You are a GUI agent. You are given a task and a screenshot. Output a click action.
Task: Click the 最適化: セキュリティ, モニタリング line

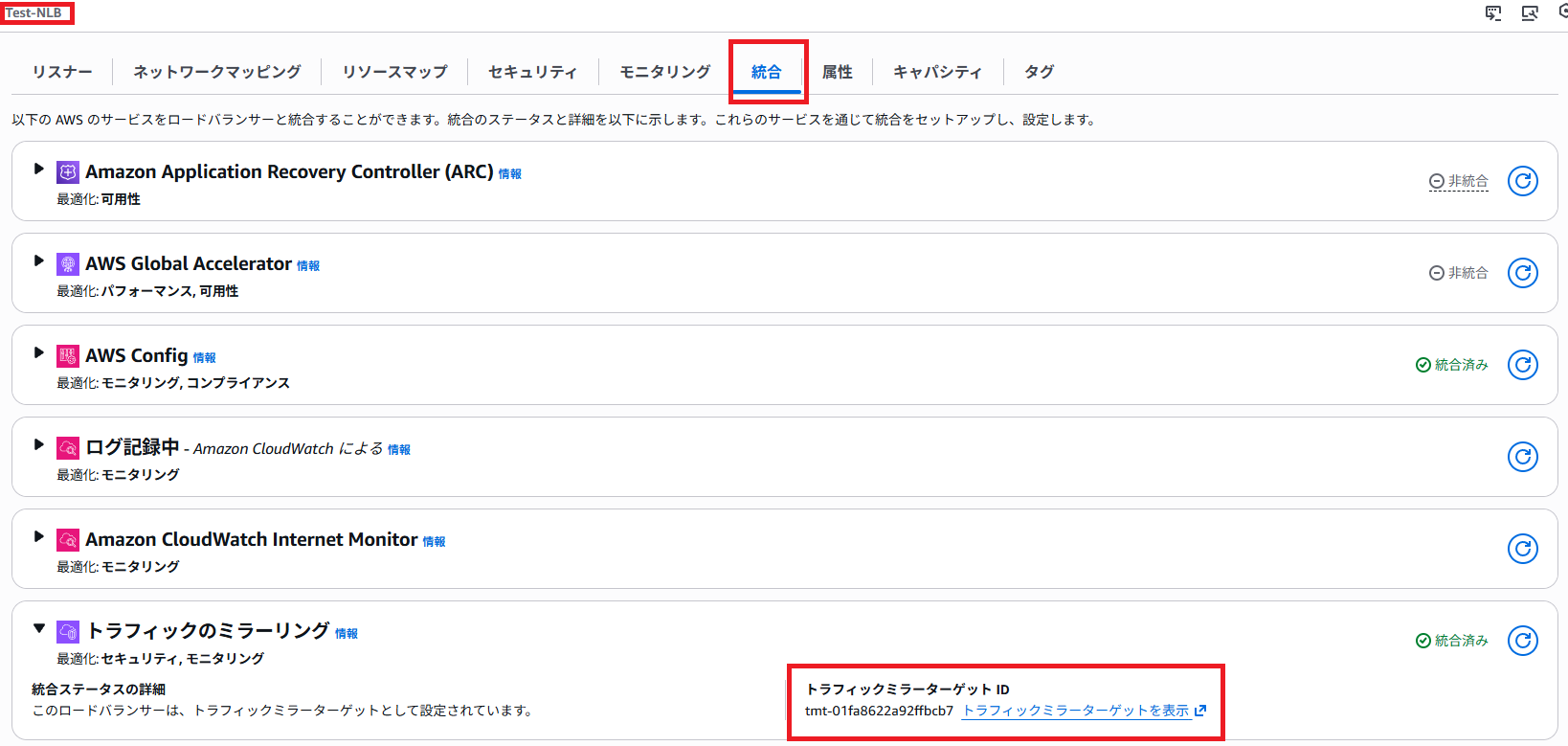coord(161,659)
